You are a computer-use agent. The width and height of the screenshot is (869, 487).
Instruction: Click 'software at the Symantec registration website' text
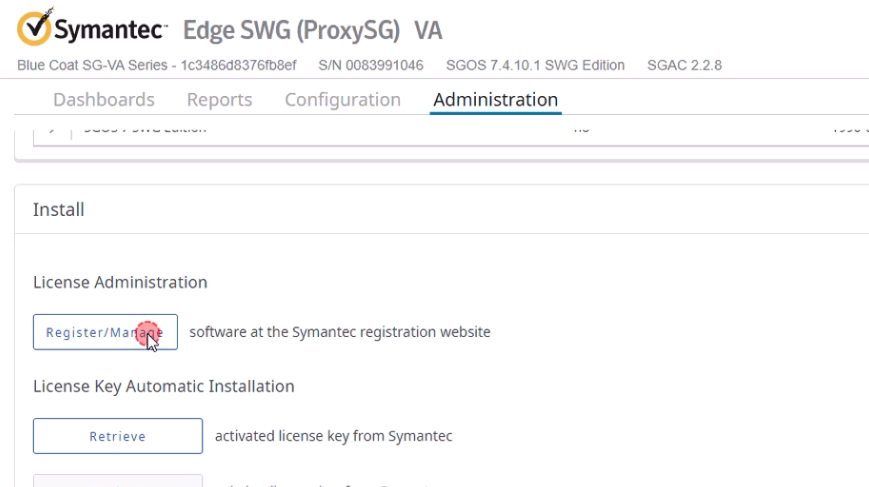(x=340, y=332)
